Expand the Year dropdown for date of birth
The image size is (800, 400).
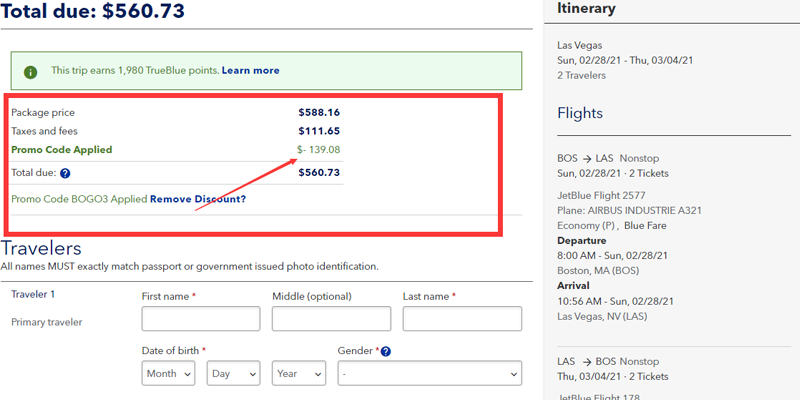pyautogui.click(x=298, y=373)
